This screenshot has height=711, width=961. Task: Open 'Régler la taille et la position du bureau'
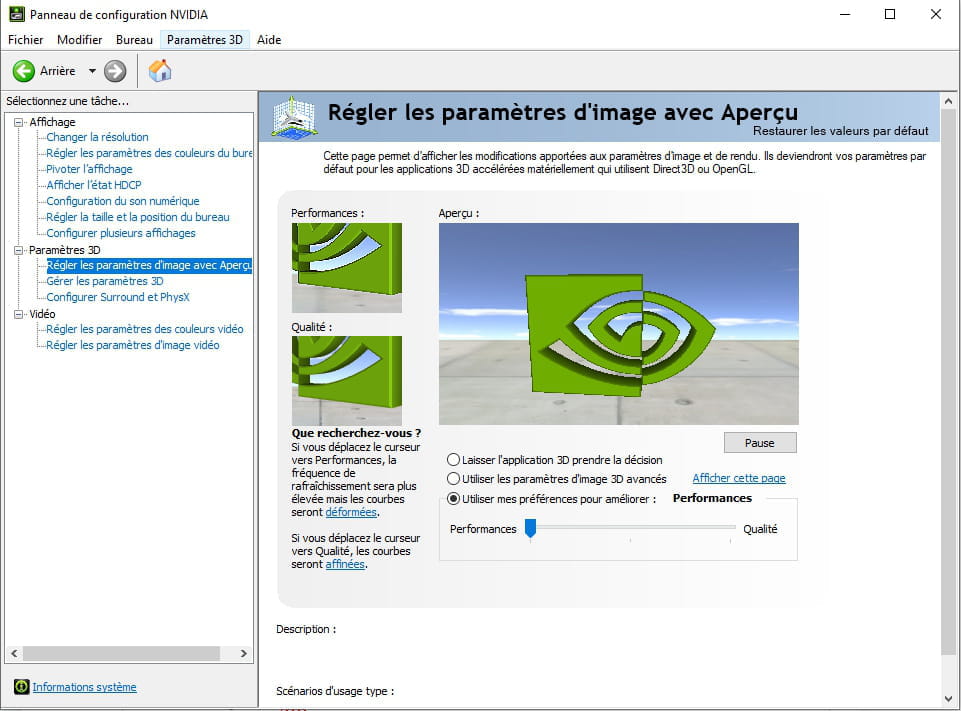(138, 217)
